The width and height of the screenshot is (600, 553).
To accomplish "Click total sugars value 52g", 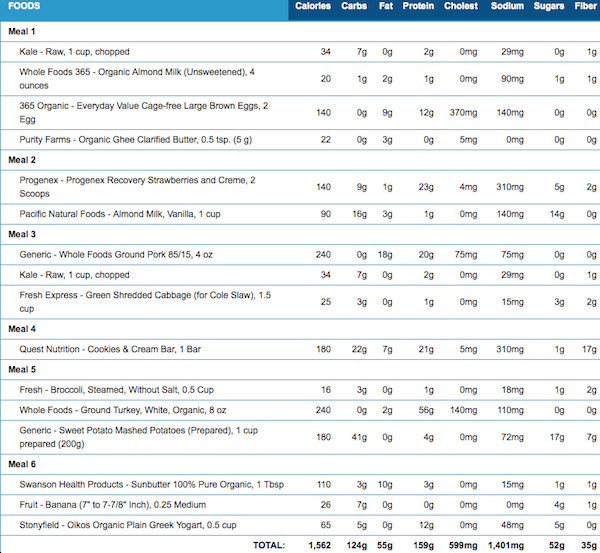I will coord(556,545).
